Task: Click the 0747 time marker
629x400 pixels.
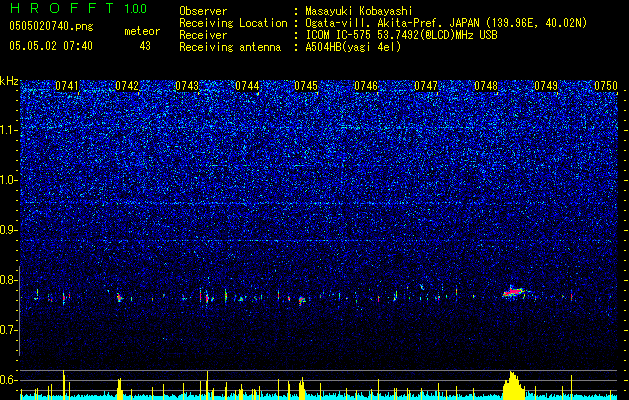Action: (426, 86)
